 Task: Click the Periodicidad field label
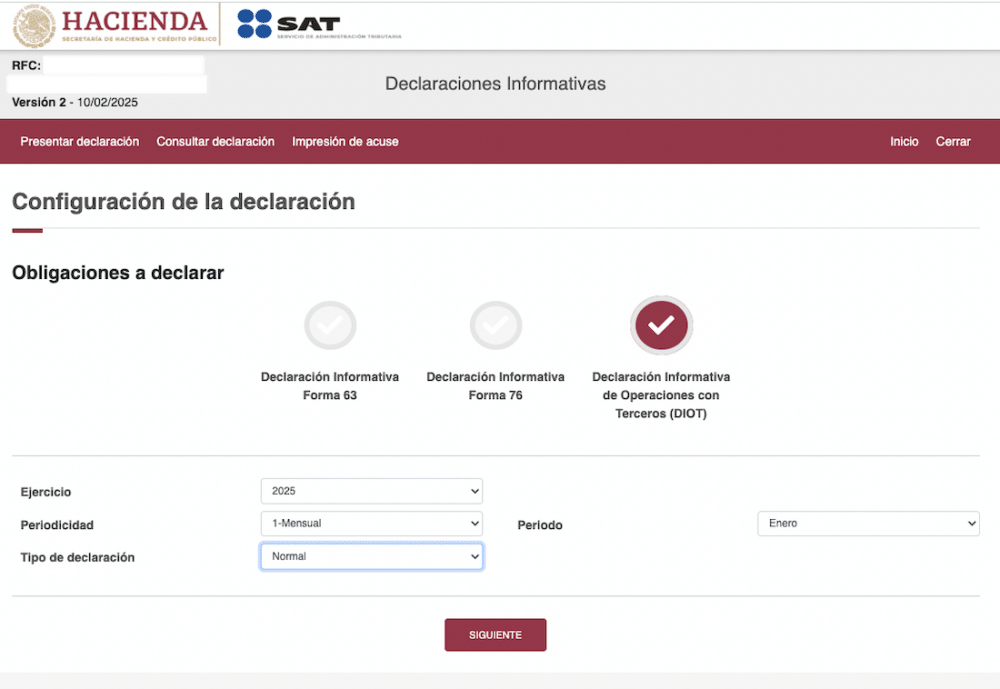[57, 525]
